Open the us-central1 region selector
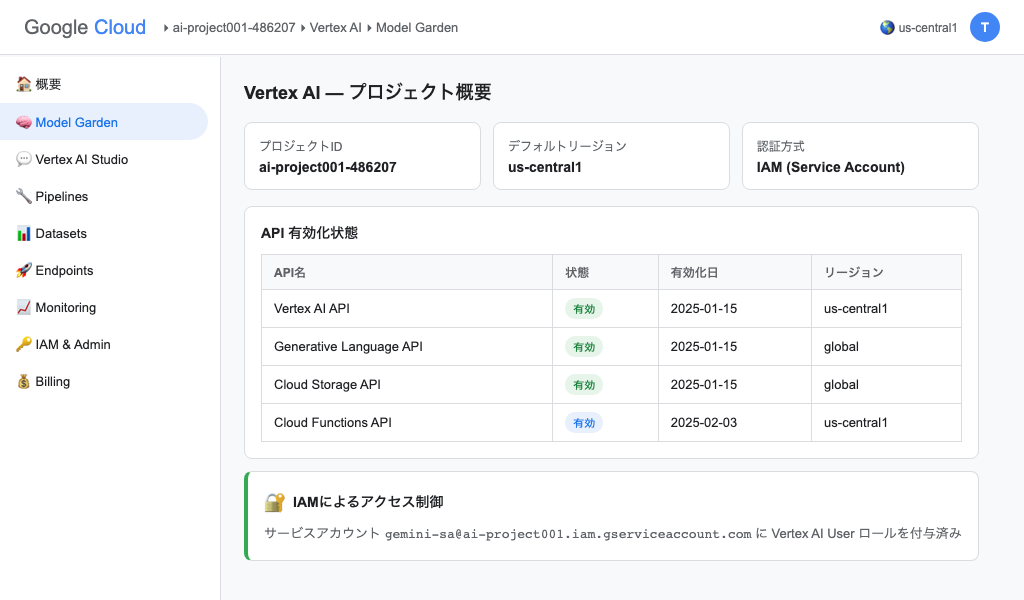 coord(918,27)
